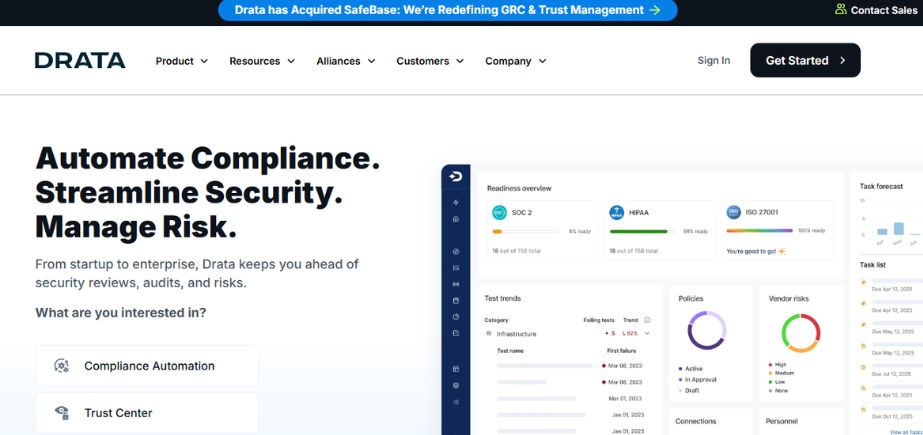Expand the Resources menu chevron
This screenshot has width=923, height=435.
coord(291,61)
